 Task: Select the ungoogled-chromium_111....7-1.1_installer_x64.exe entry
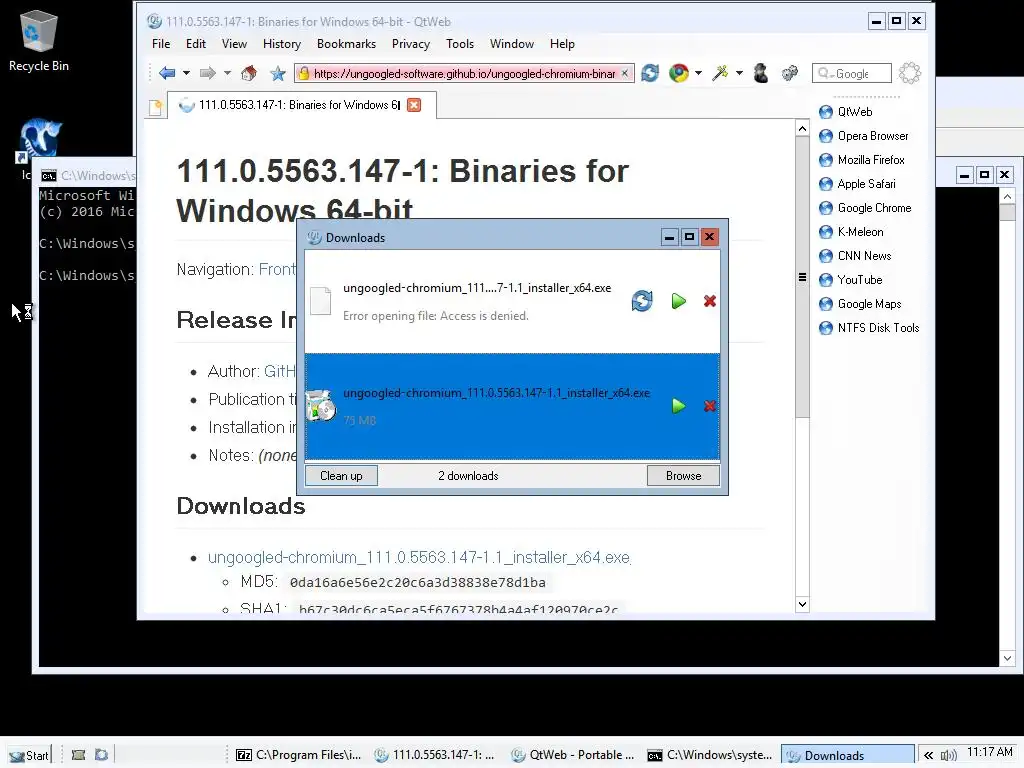click(513, 301)
